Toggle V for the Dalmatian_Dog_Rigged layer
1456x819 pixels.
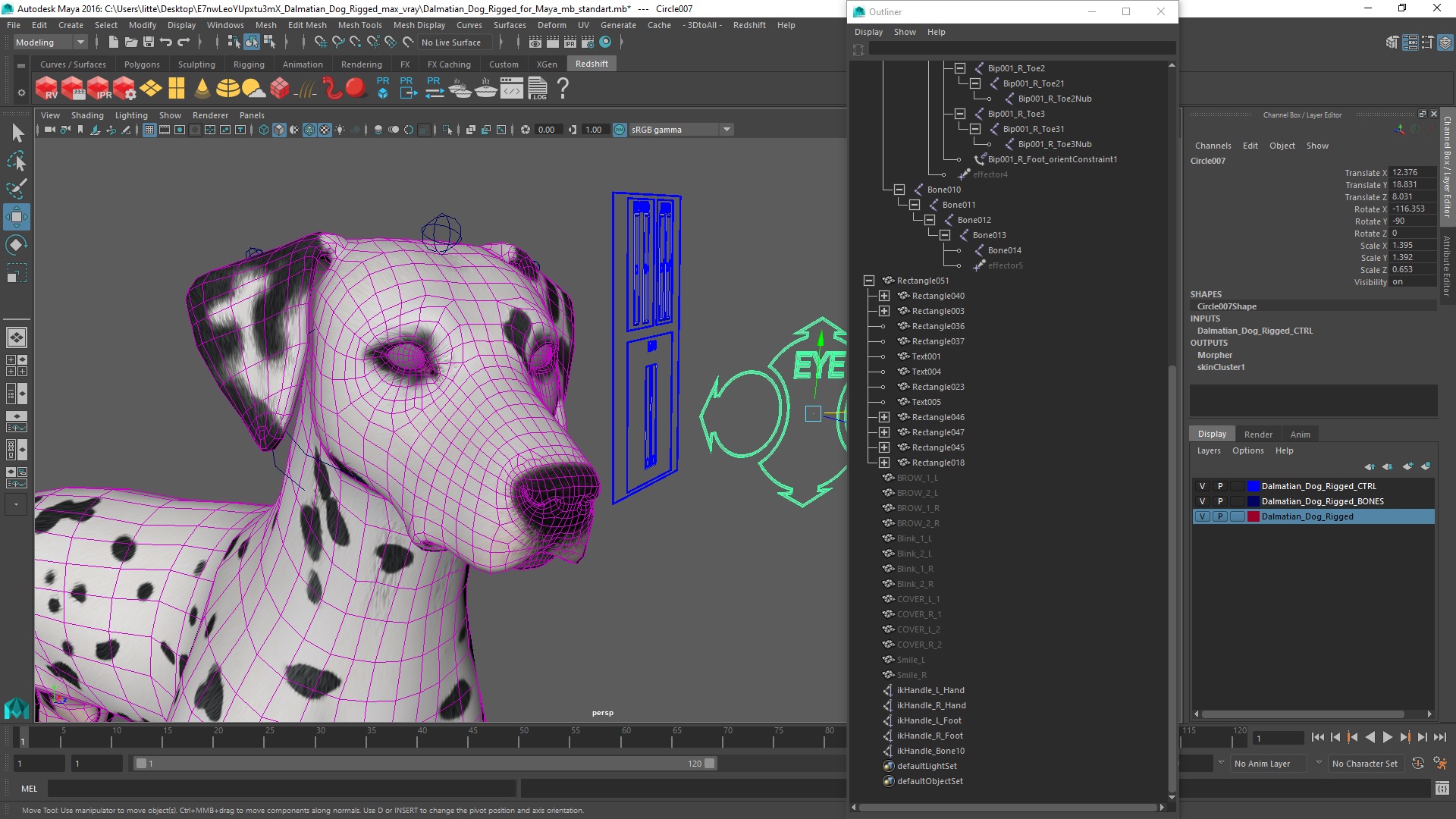(1202, 516)
